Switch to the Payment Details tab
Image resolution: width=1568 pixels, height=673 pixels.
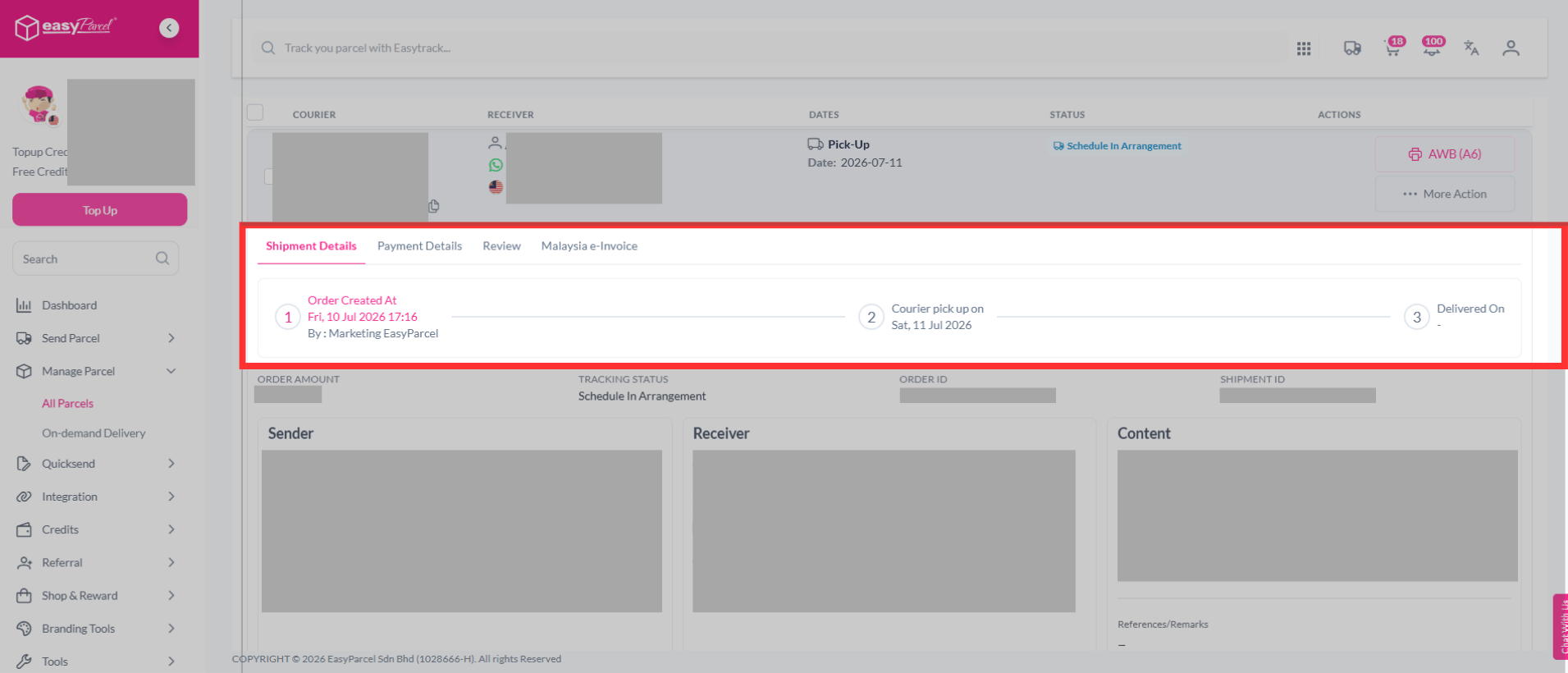pyautogui.click(x=419, y=246)
